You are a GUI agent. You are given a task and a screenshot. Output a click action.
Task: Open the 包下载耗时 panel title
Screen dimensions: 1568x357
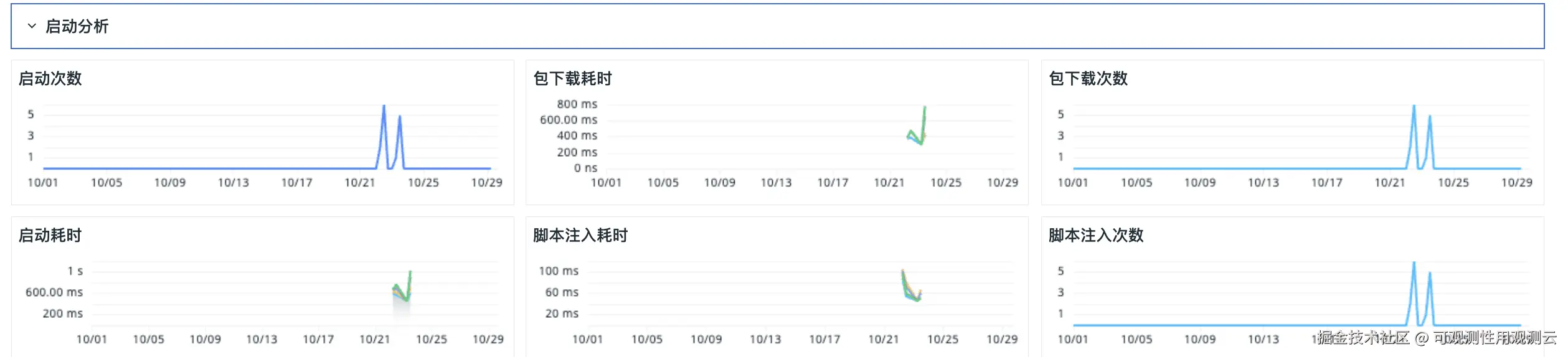click(572, 78)
